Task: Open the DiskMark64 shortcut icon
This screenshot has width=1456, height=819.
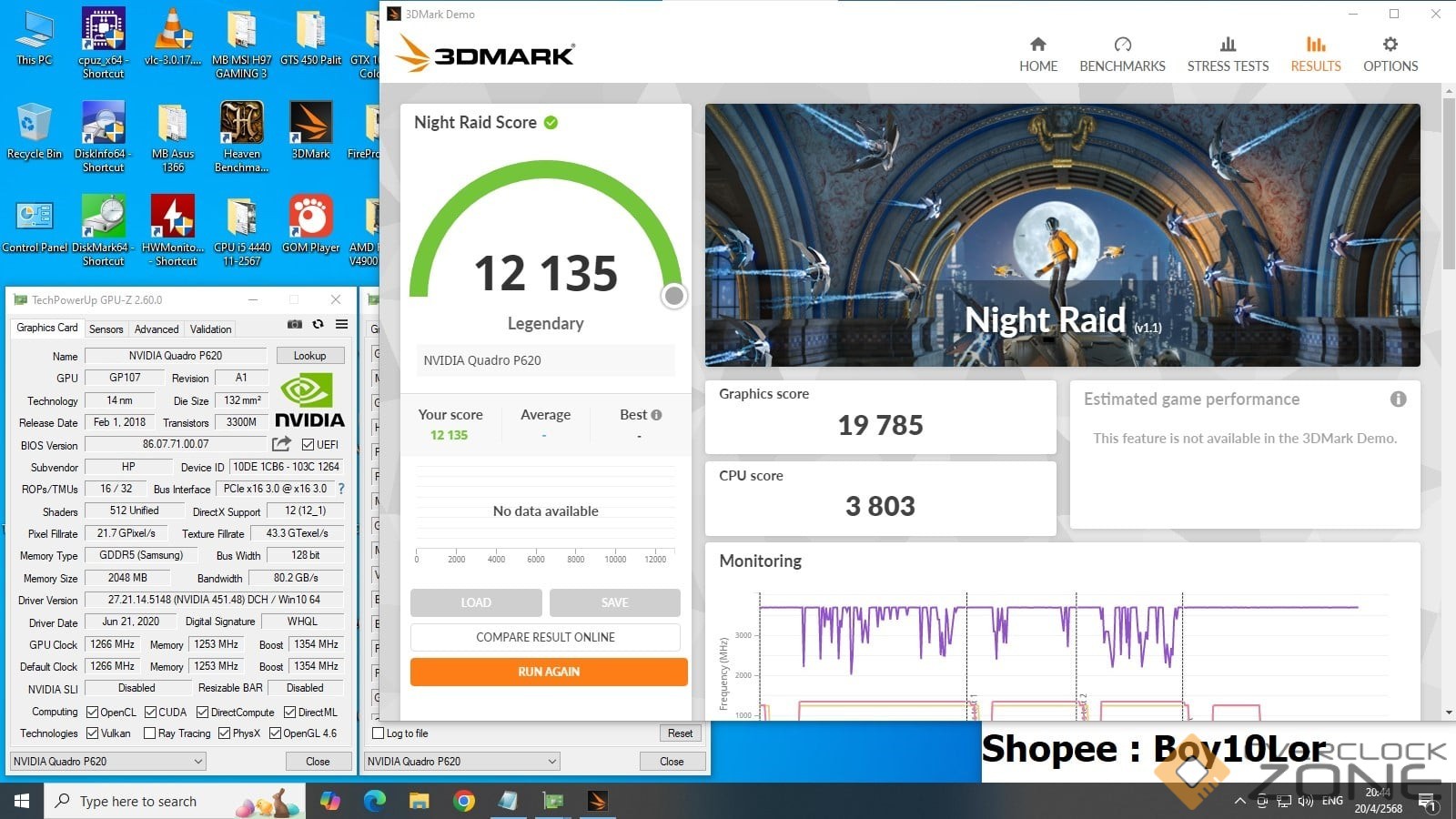Action: (103, 231)
